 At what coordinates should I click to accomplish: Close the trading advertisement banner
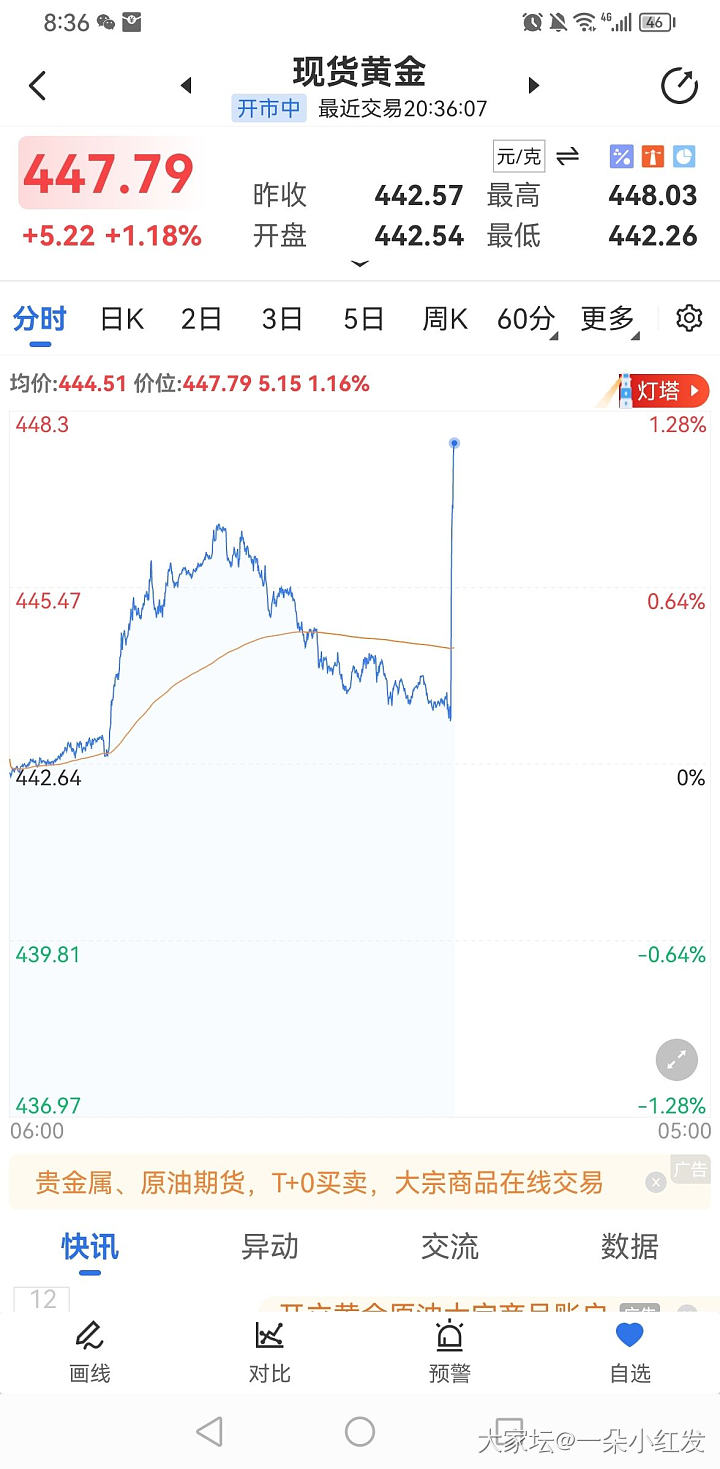point(655,1183)
